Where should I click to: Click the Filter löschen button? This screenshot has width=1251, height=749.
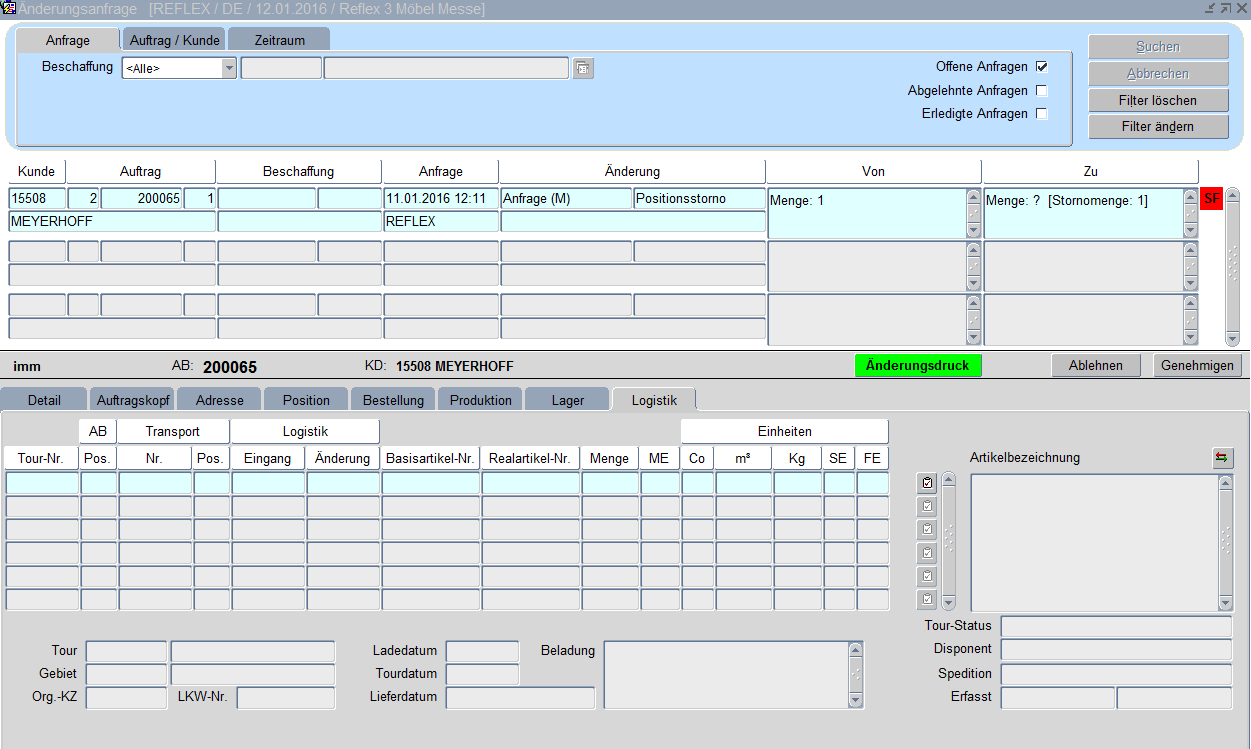[1158, 101]
